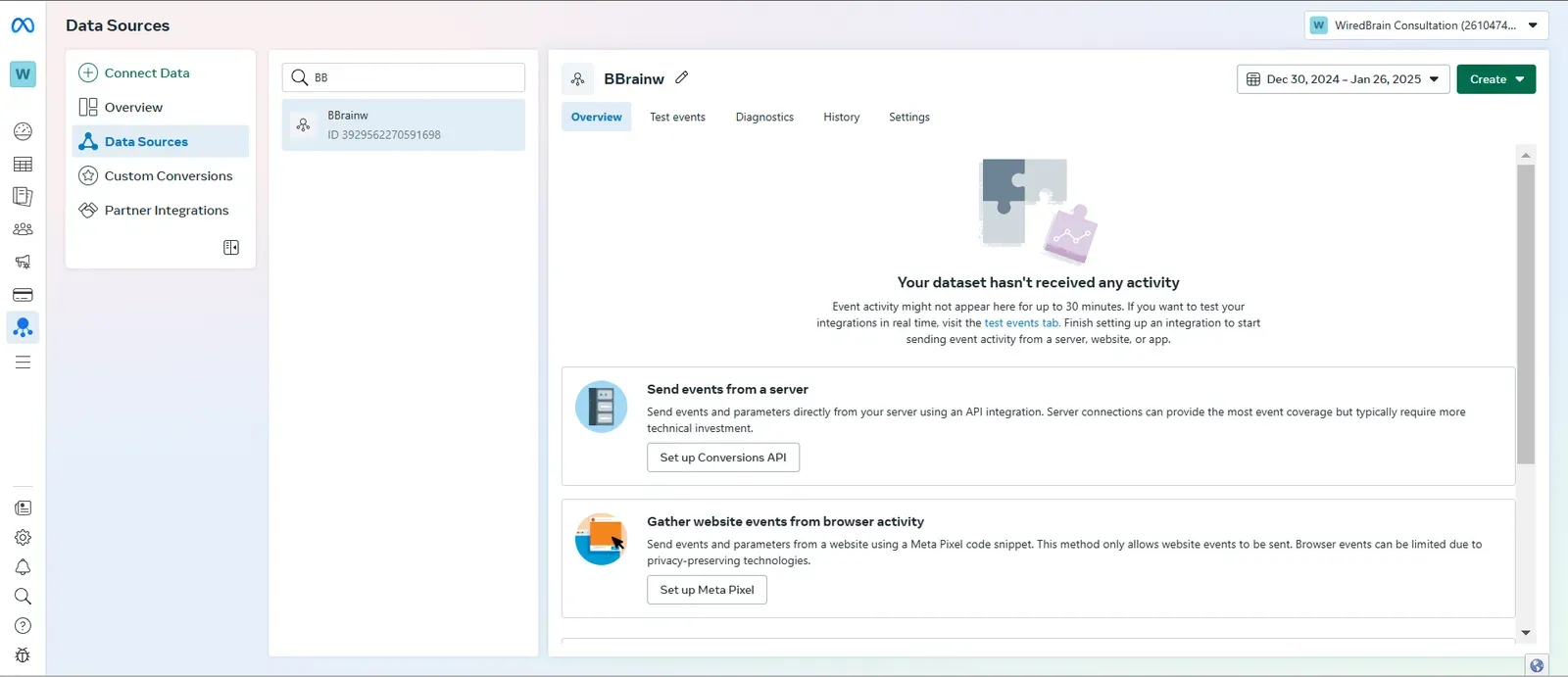Open the W business account avatar

23,73
